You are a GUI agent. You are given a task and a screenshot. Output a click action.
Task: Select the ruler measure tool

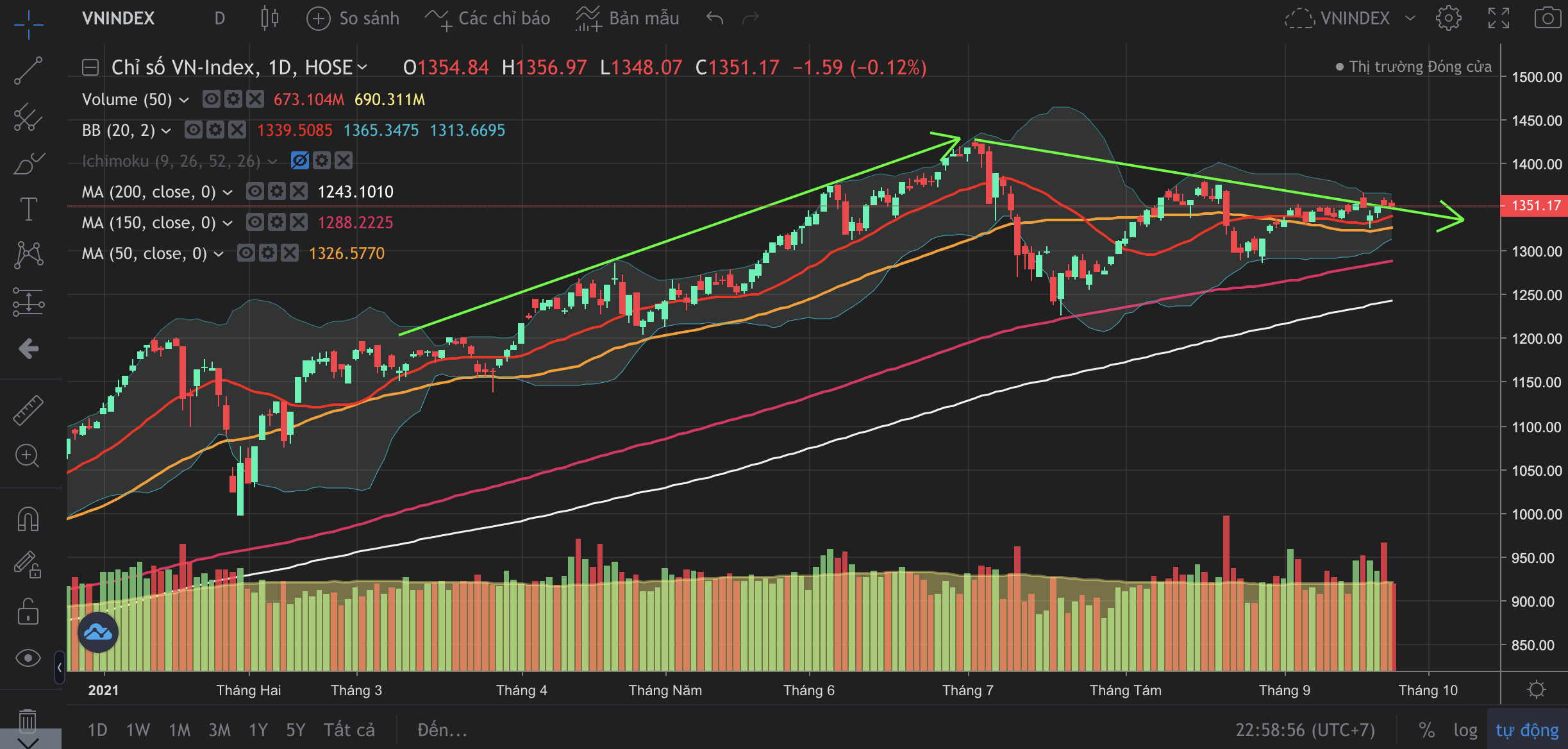click(28, 410)
